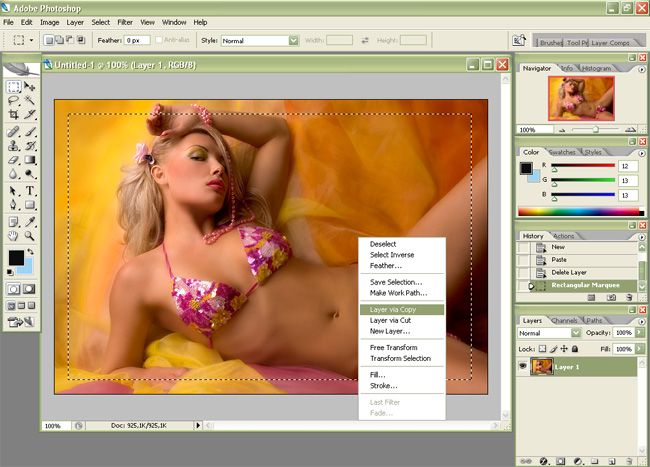
Task: Open the Color panel menu
Action: tap(642, 153)
